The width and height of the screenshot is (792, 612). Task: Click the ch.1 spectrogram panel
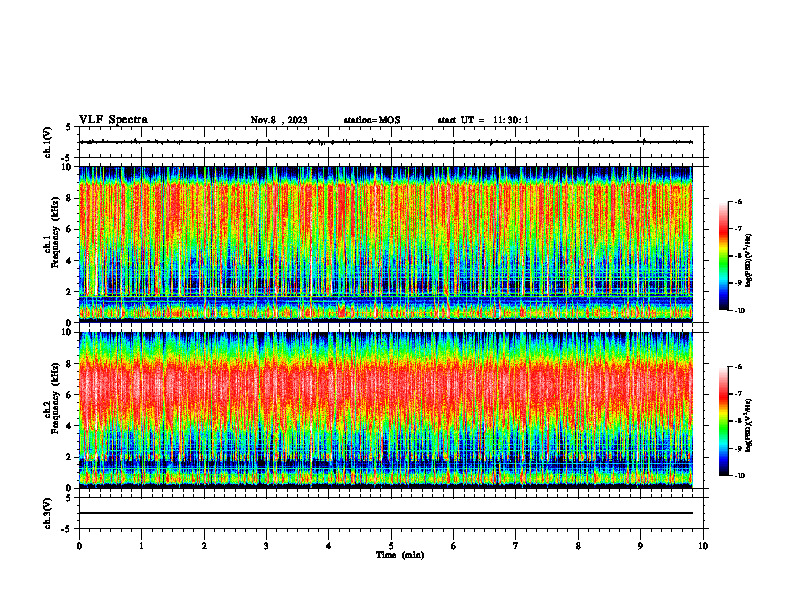tap(385, 244)
